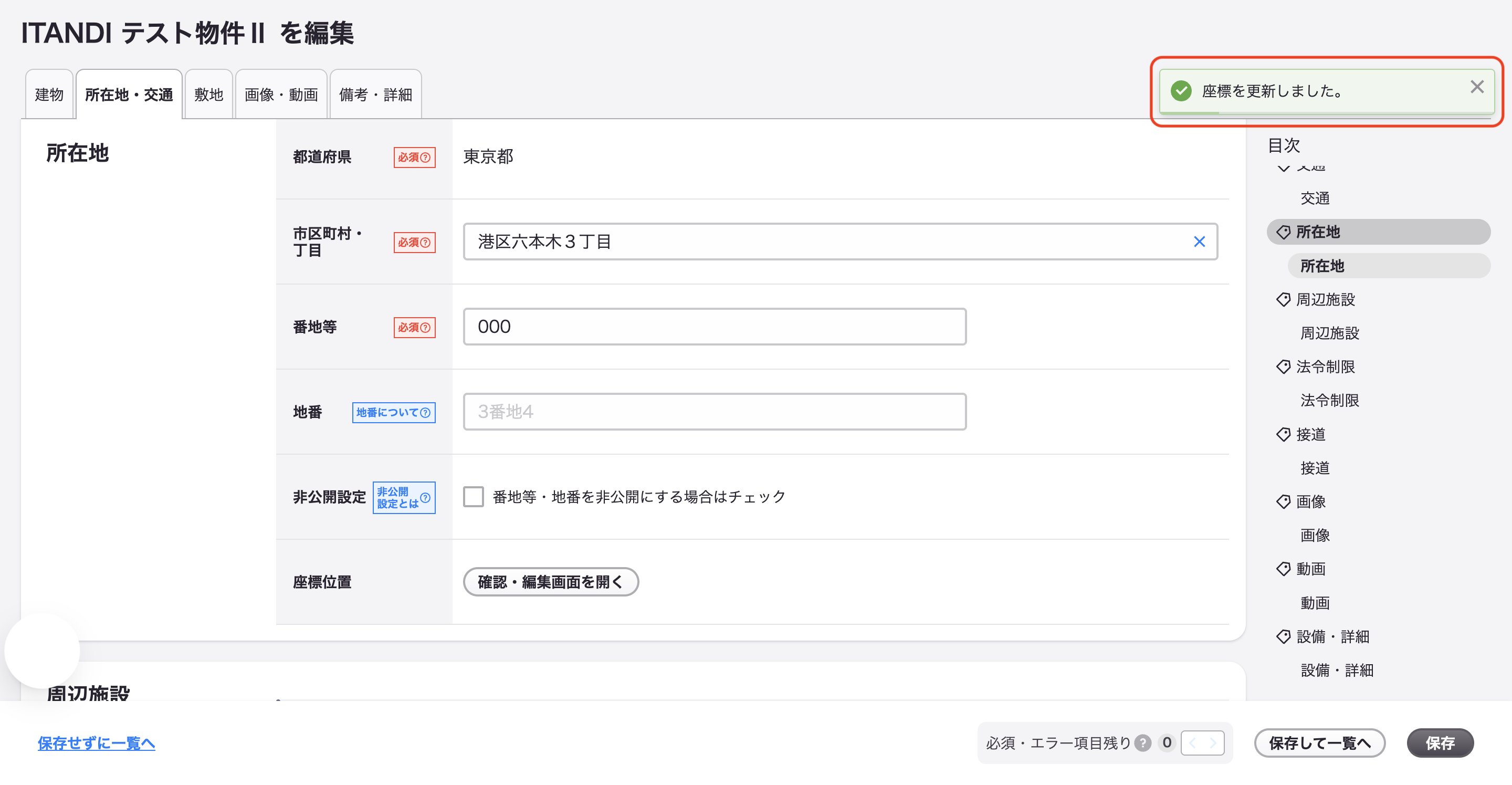Click 保存して一覧へ button
This screenshot has height=785, width=1512.
[x=1319, y=742]
